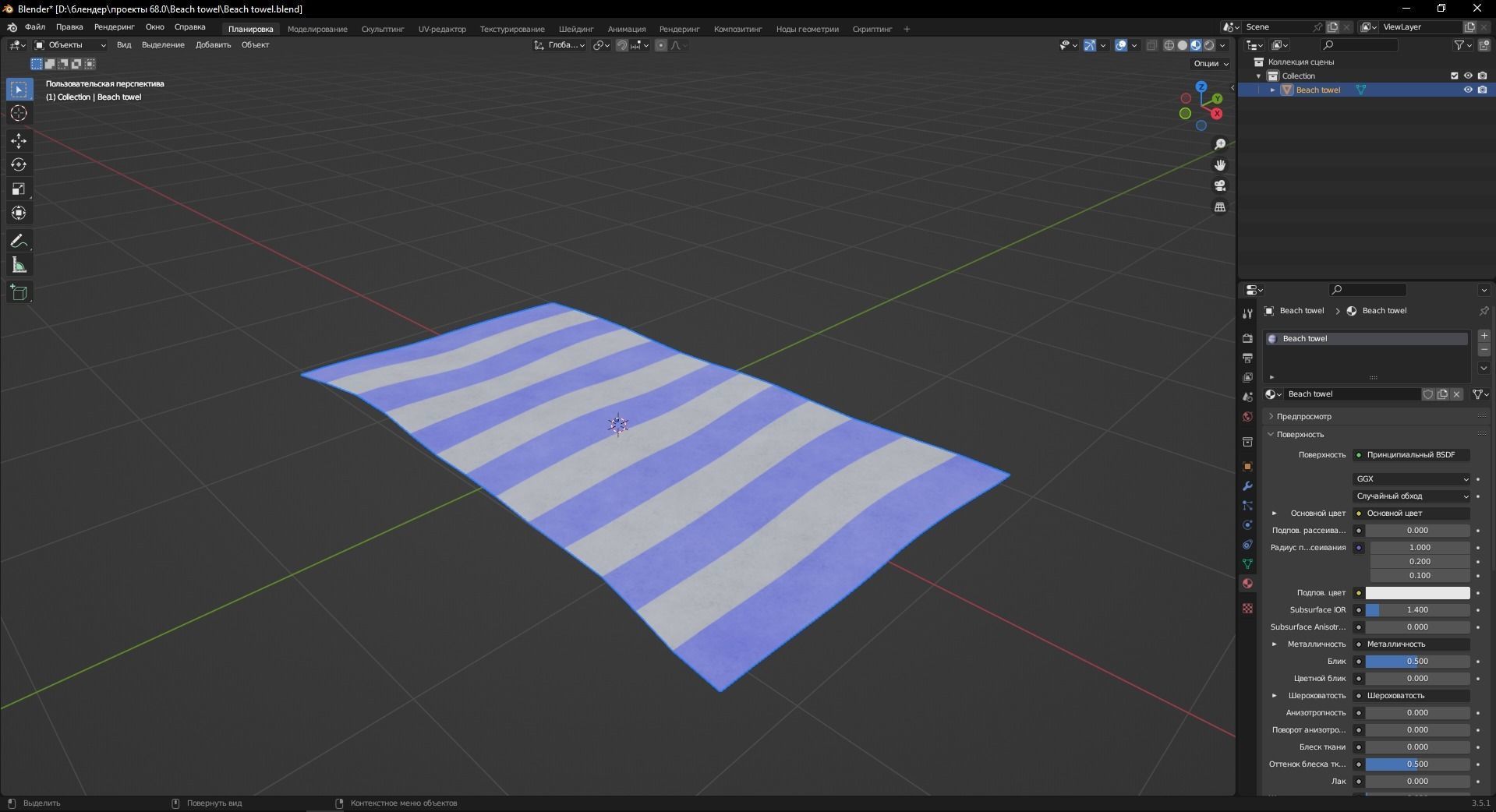Uncheck the Collection exclude checkbox
Image resolution: width=1496 pixels, height=812 pixels.
tap(1454, 76)
